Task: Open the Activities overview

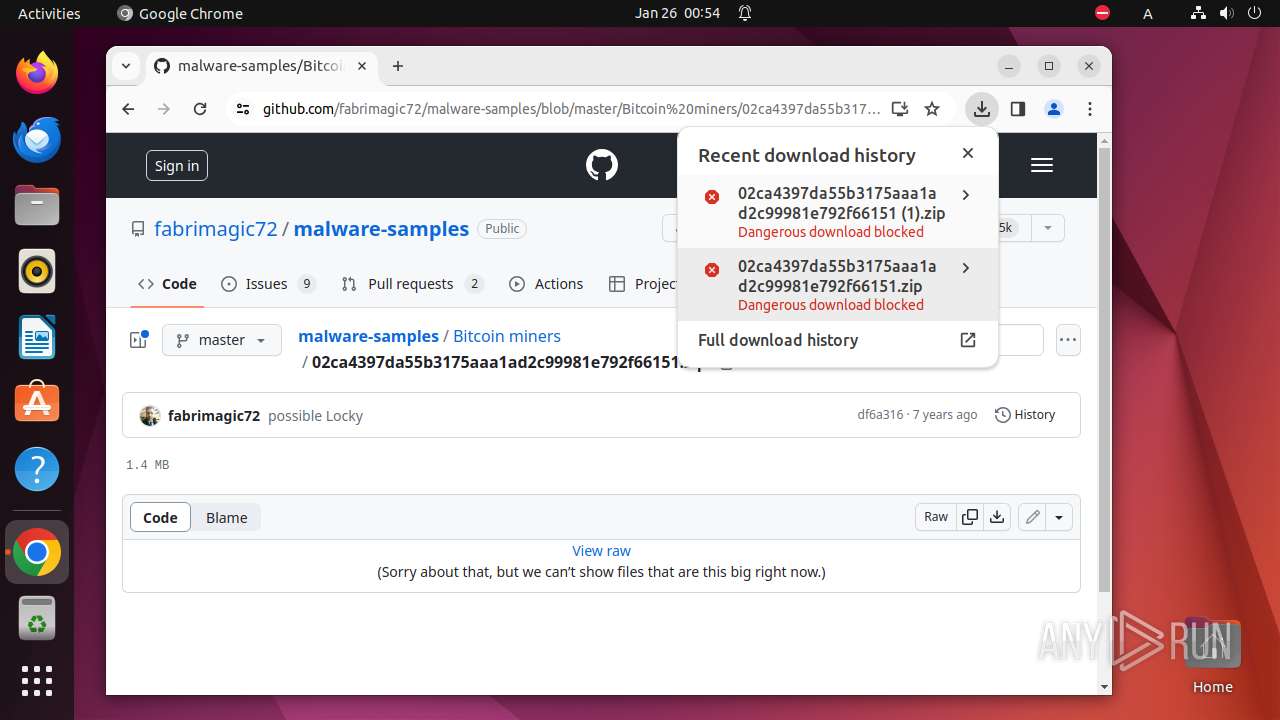Action: coord(49,13)
